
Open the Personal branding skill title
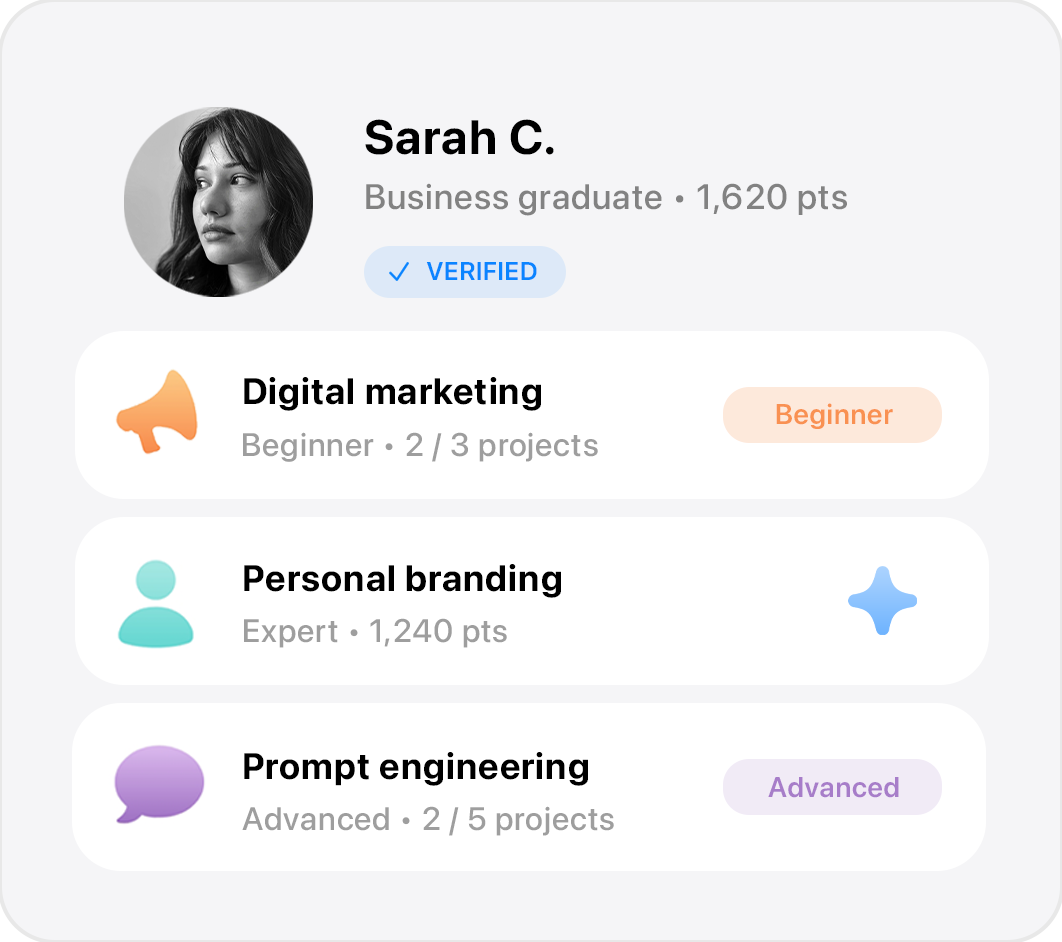coord(402,579)
